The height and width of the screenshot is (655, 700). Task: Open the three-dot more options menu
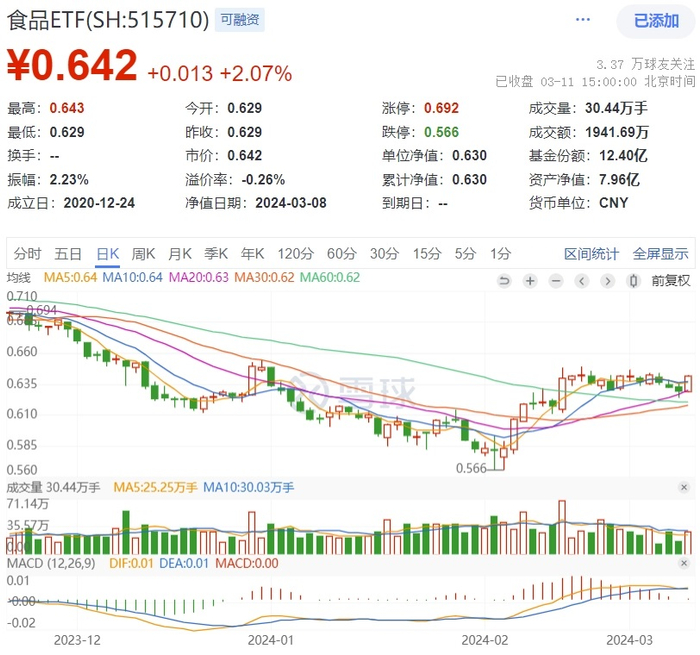583,20
